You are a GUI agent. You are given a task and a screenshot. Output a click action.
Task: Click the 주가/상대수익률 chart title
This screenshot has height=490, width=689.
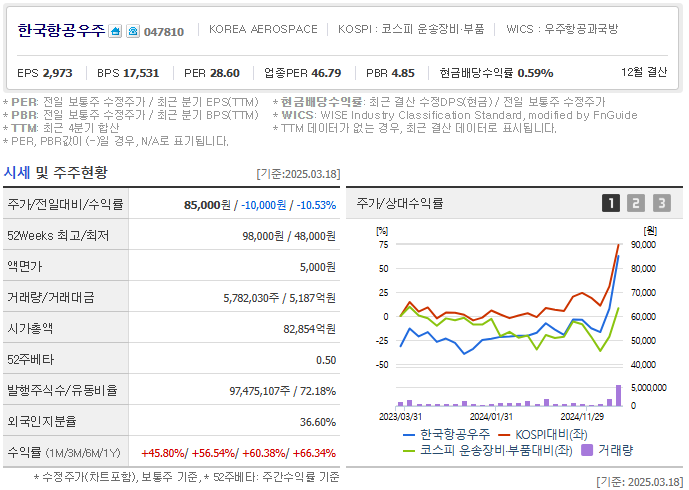(x=400, y=203)
